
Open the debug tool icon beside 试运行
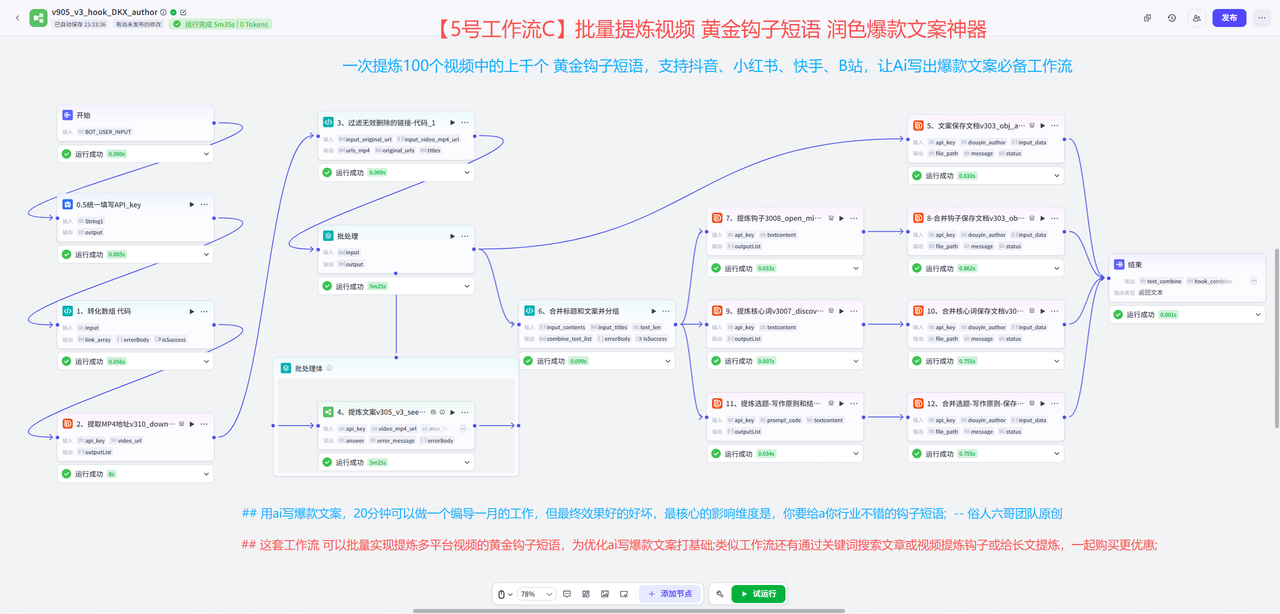(x=719, y=594)
